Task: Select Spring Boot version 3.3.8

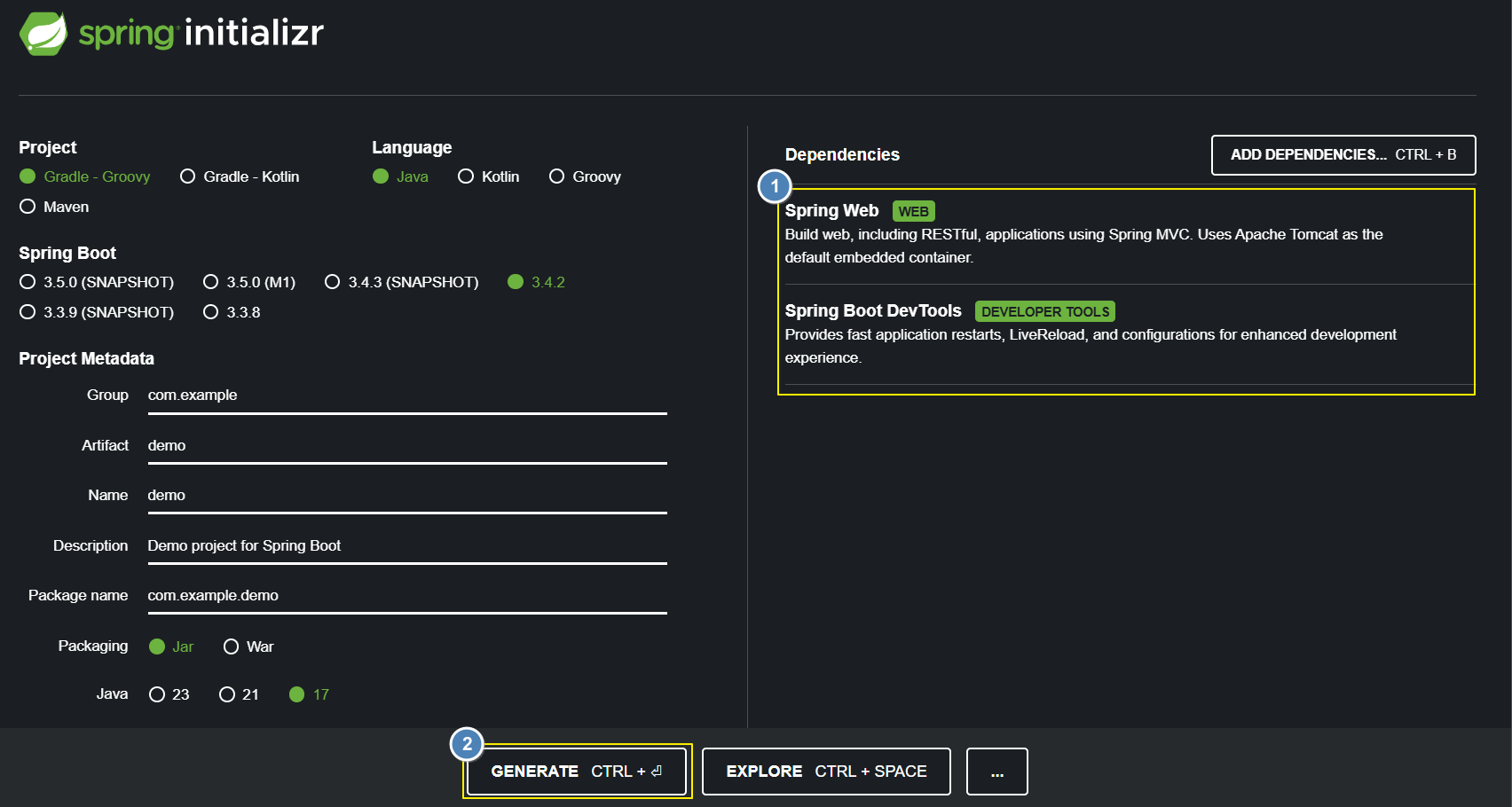Action: pyautogui.click(x=232, y=312)
